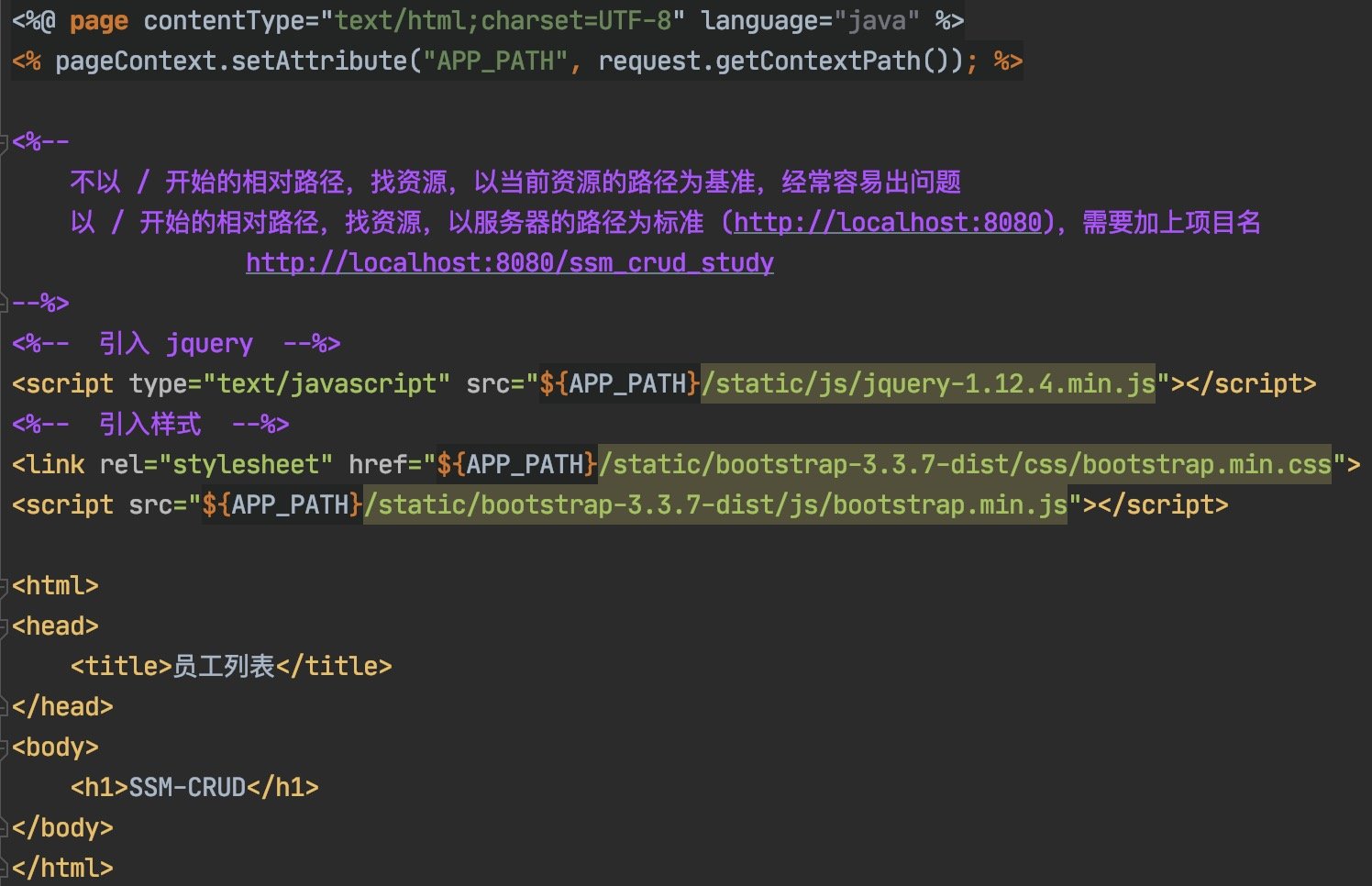Click the closing </script> after jquery path
The width and height of the screenshot is (1372, 886).
pos(1251,384)
